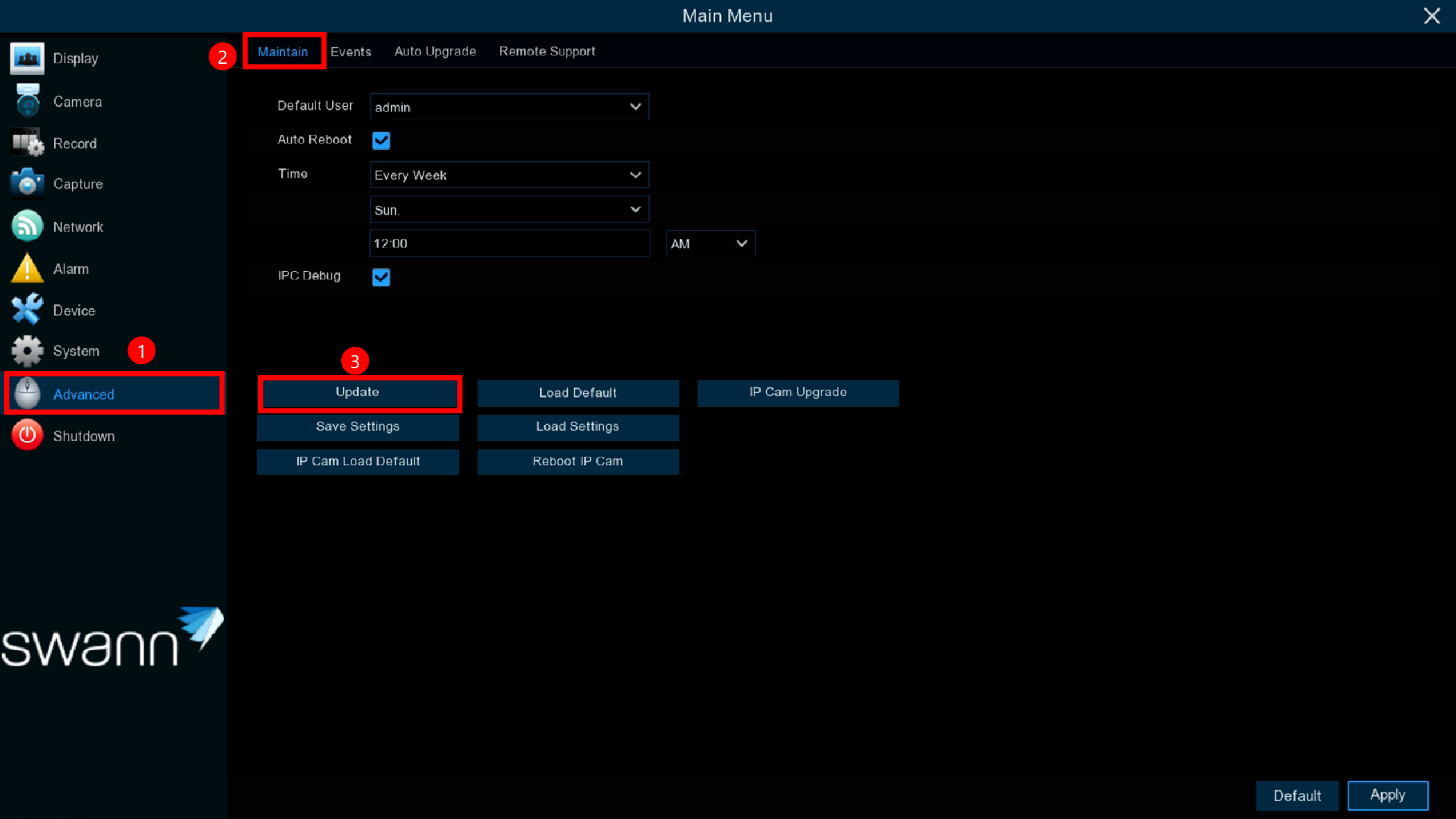
Task: Open the Alarm menu section
Action: pos(71,269)
